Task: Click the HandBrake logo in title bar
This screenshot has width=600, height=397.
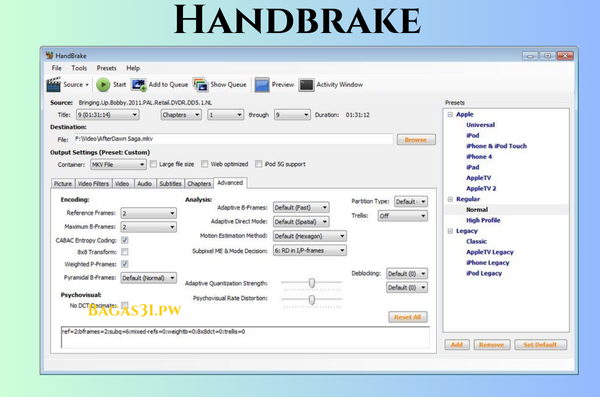Action: tap(49, 56)
